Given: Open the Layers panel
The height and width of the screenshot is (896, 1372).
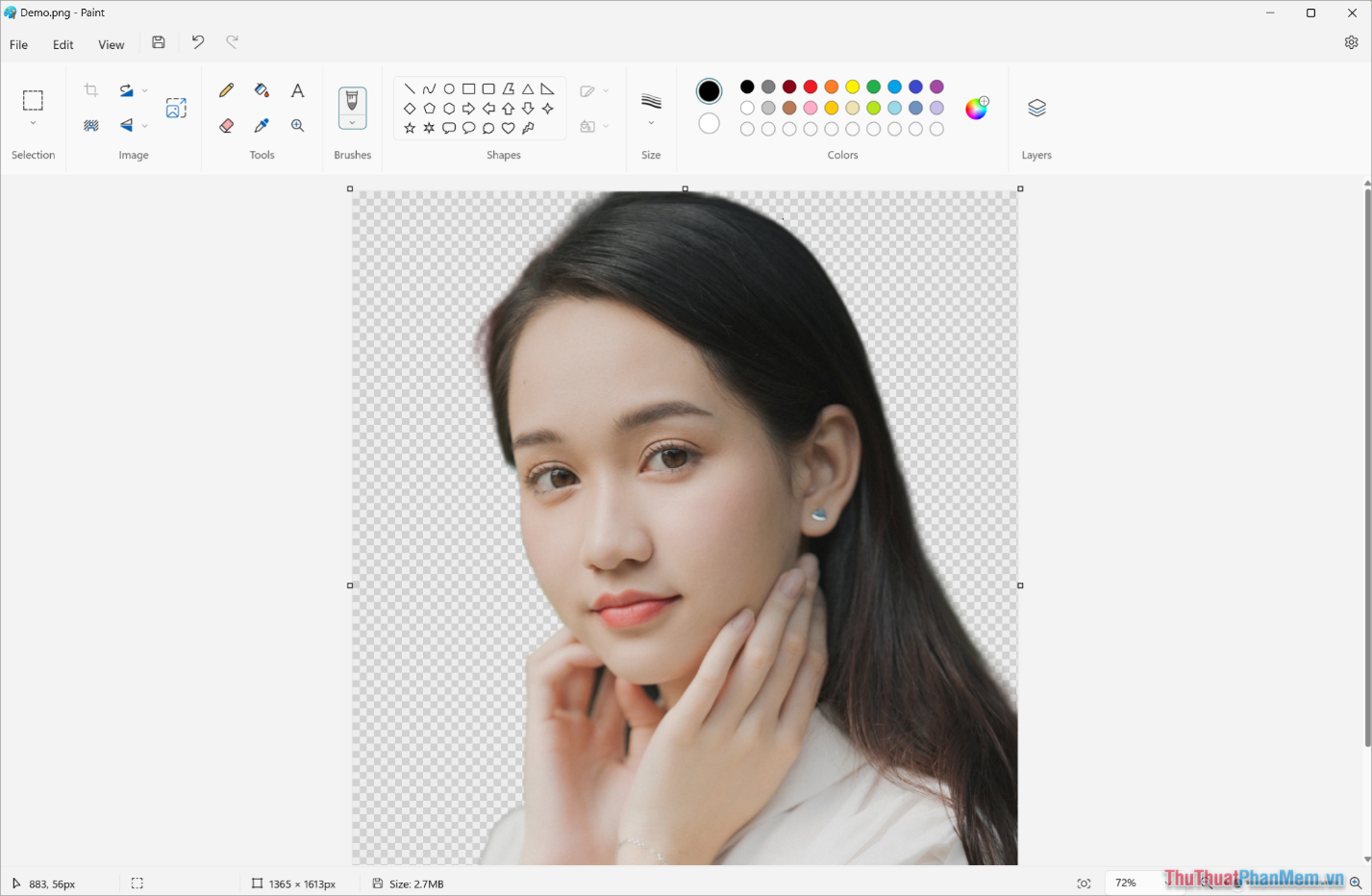Looking at the screenshot, I should pyautogui.click(x=1036, y=108).
